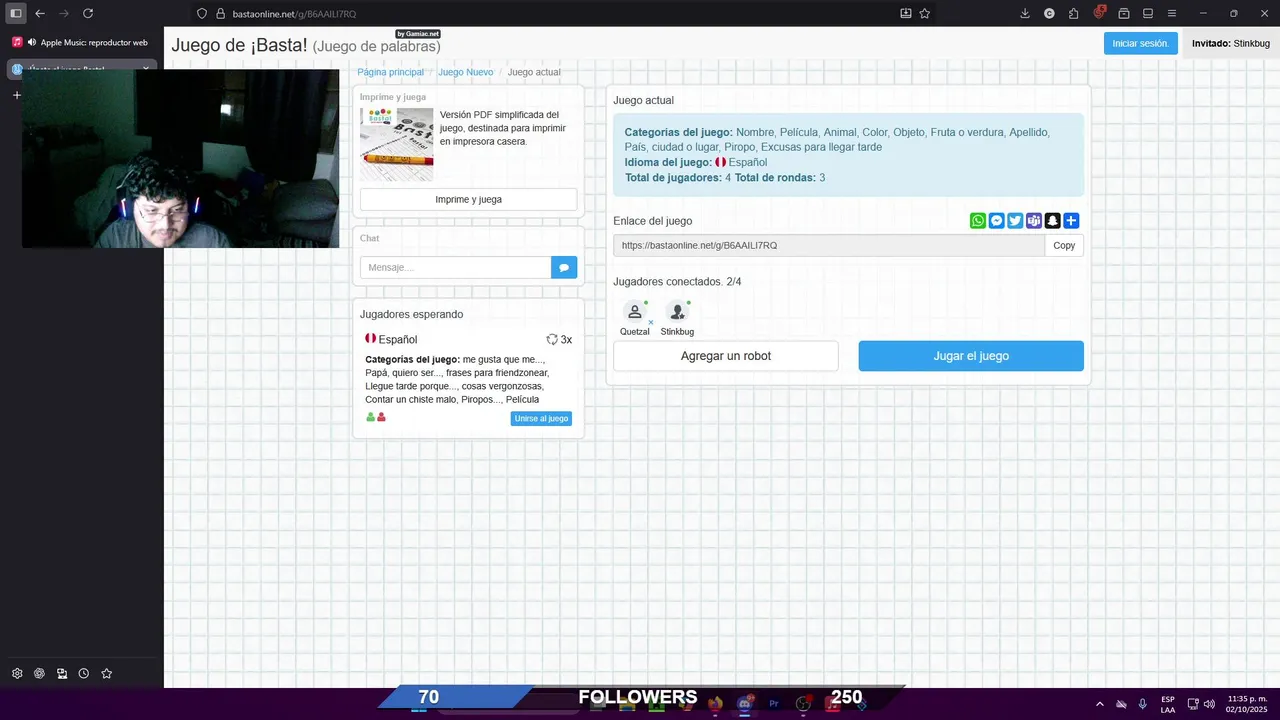Viewport: 1280px width, 720px height.
Task: Start the game with Jugar el juego
Action: 971,356
